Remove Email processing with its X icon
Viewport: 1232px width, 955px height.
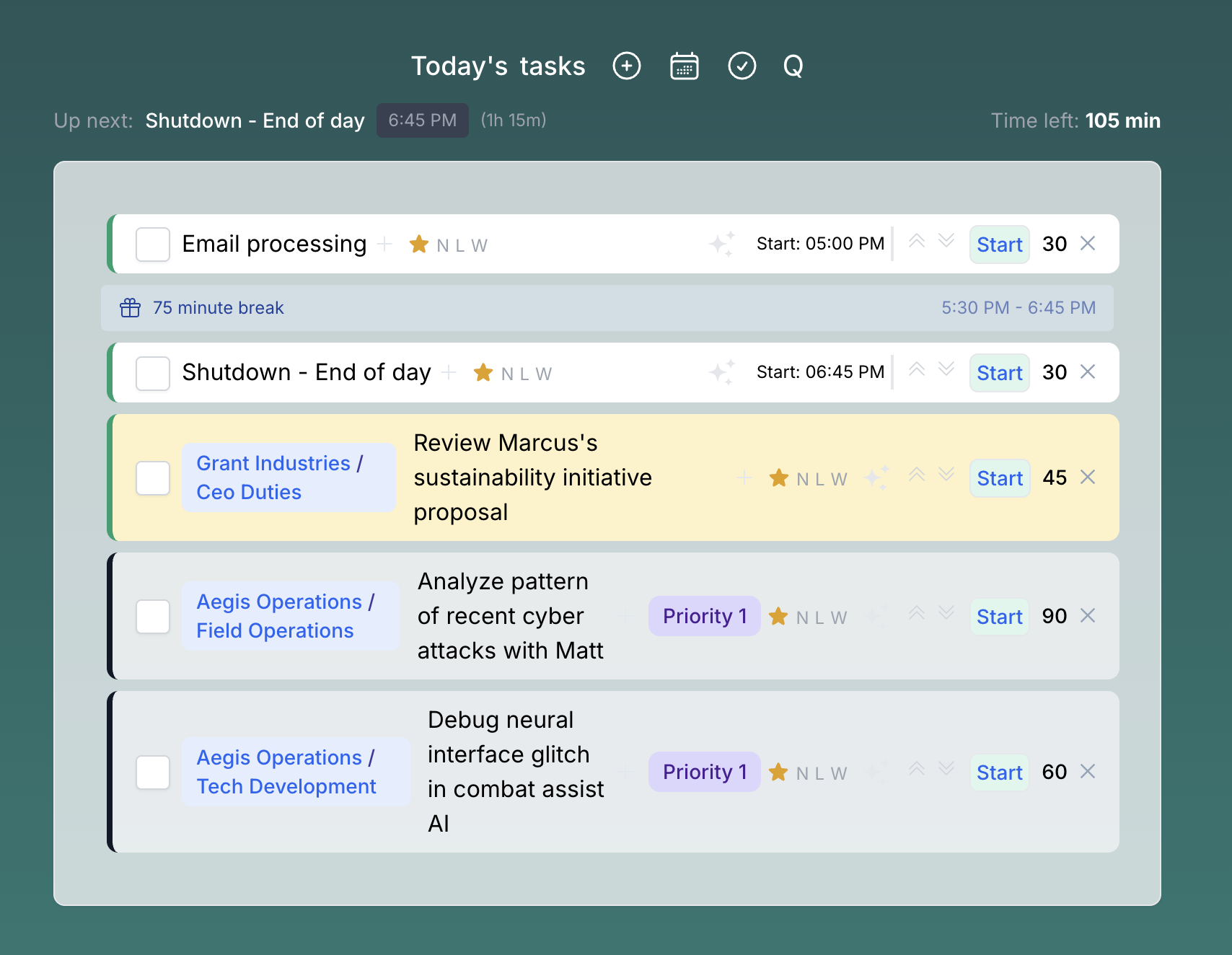[1088, 243]
